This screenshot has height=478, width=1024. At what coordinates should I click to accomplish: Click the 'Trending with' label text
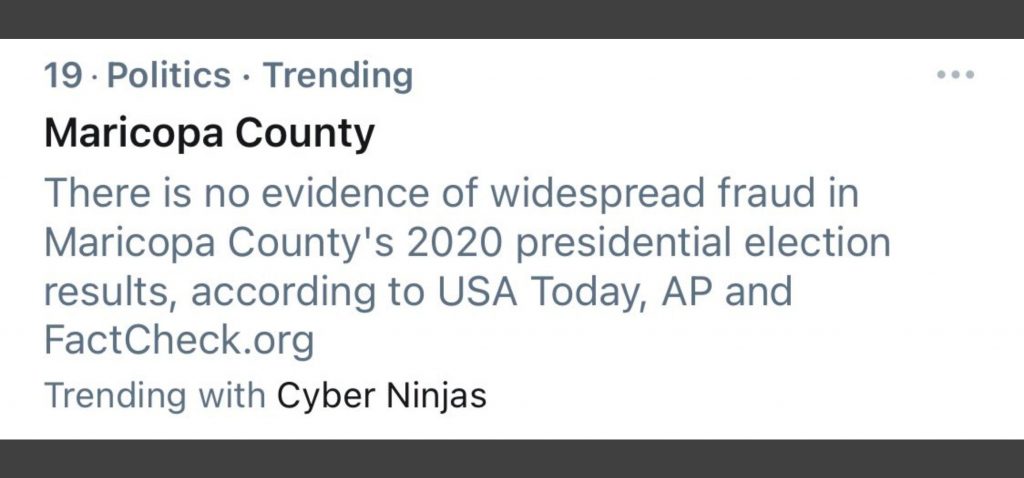tap(155, 396)
